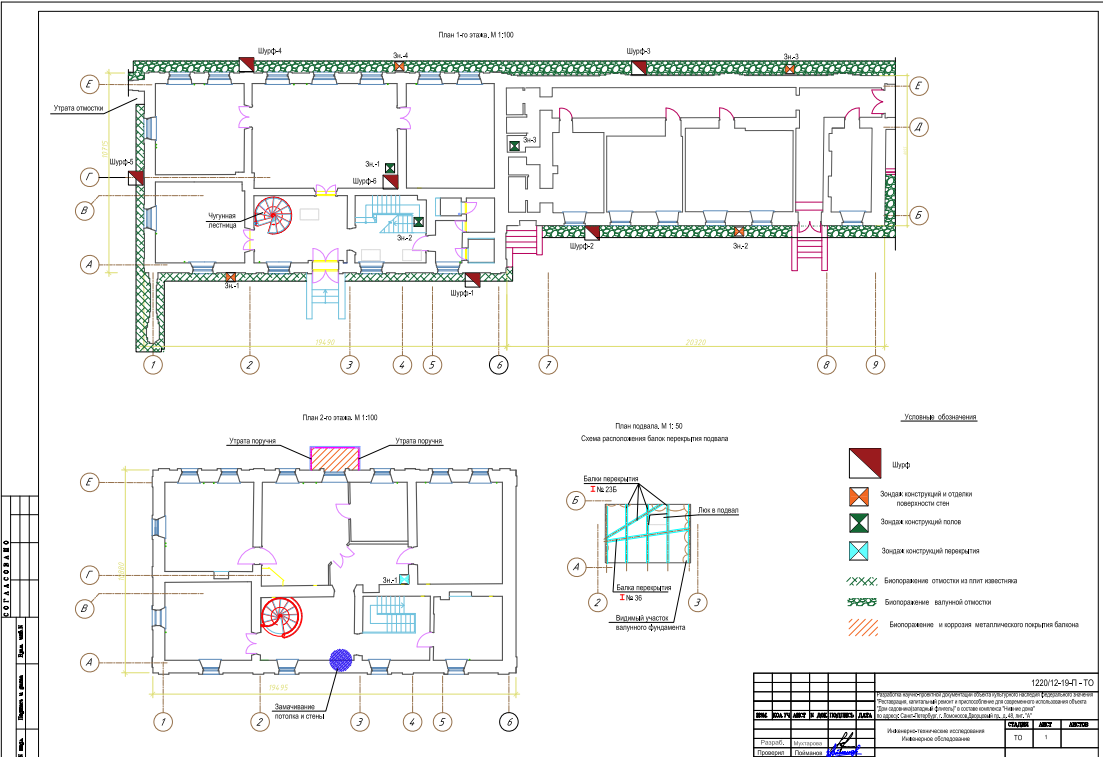Select the red cast-iron spiral staircase on the first floor plan

(x=273, y=215)
